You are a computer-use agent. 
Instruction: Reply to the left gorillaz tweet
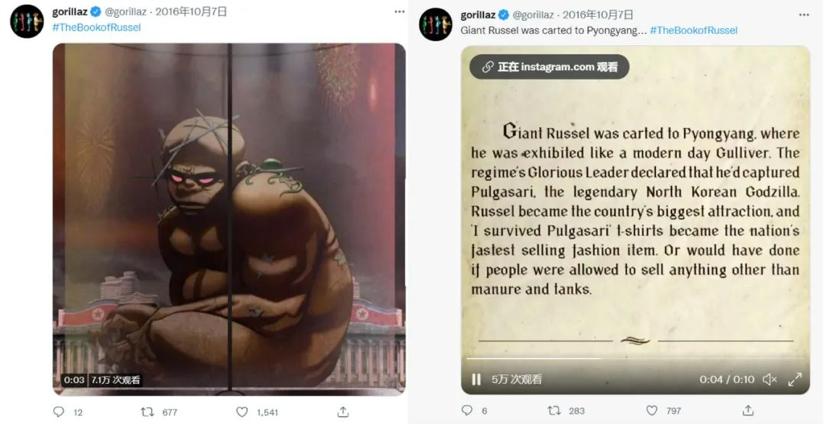coord(58,412)
